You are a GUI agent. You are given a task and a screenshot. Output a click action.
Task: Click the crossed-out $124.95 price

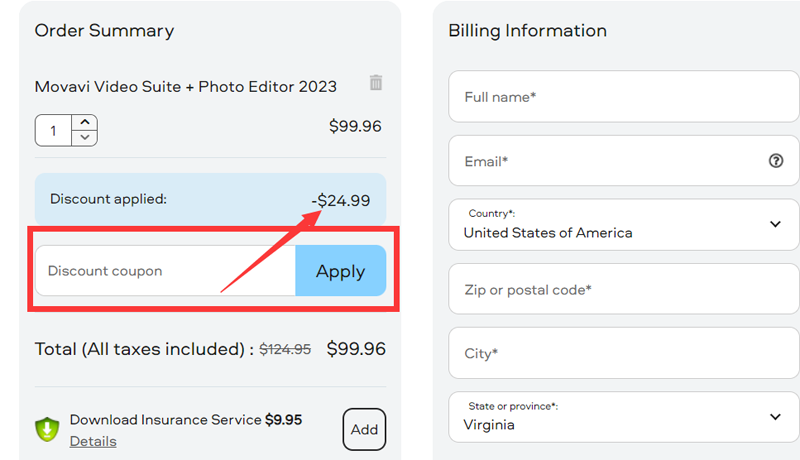click(285, 350)
